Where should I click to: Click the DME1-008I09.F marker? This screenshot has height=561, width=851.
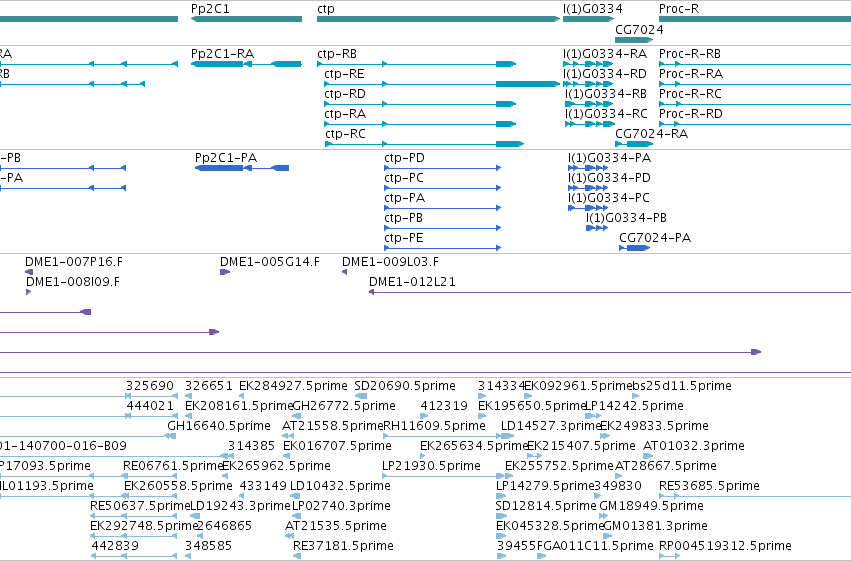pos(29,292)
